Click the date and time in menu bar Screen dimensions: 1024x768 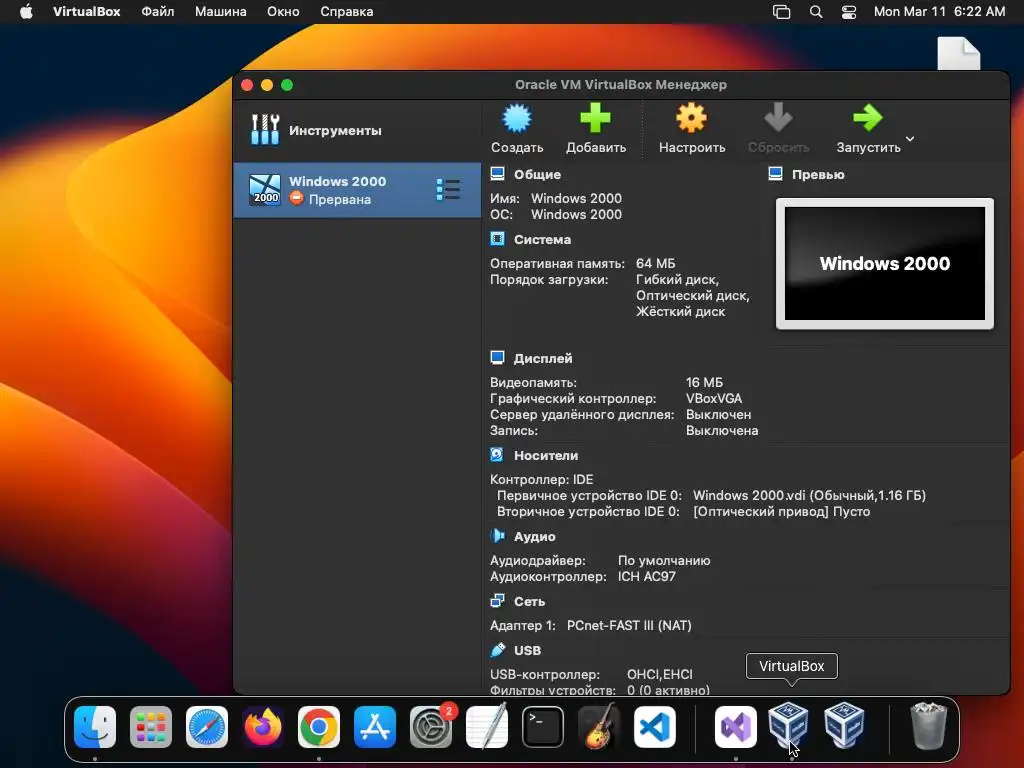point(939,12)
